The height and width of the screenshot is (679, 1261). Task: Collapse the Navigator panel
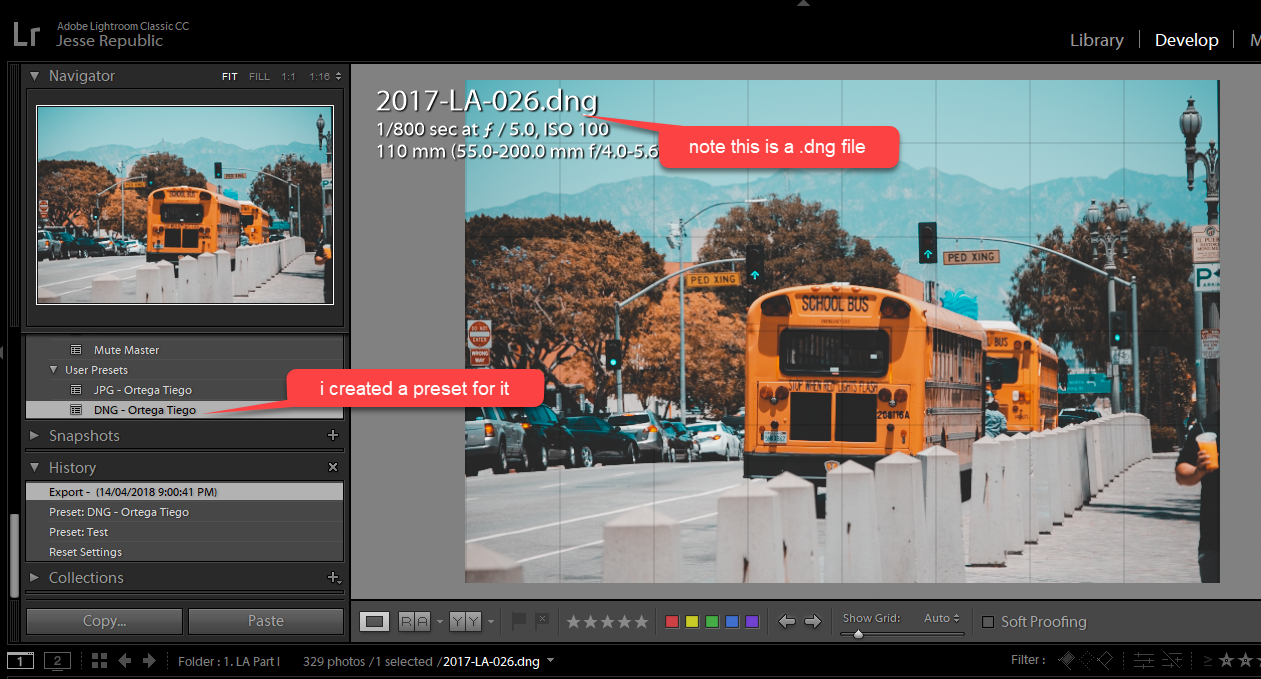[x=35, y=76]
